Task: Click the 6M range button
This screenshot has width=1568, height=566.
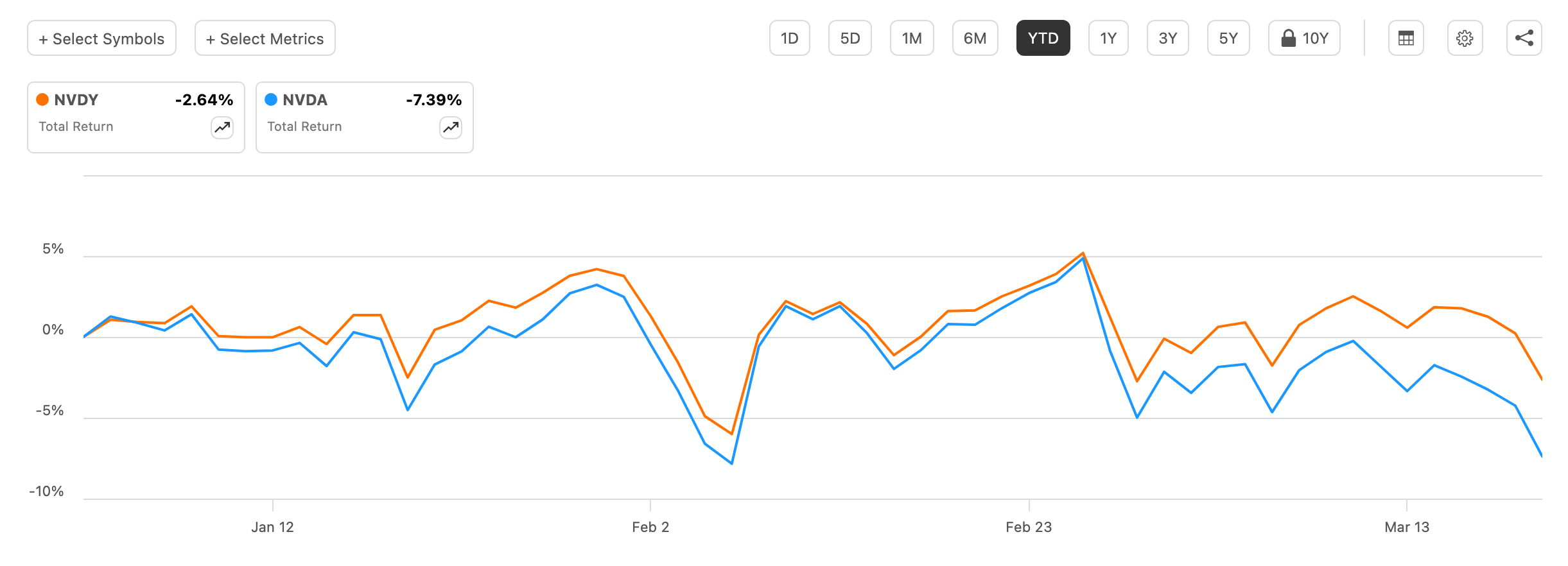Action: pos(975,38)
